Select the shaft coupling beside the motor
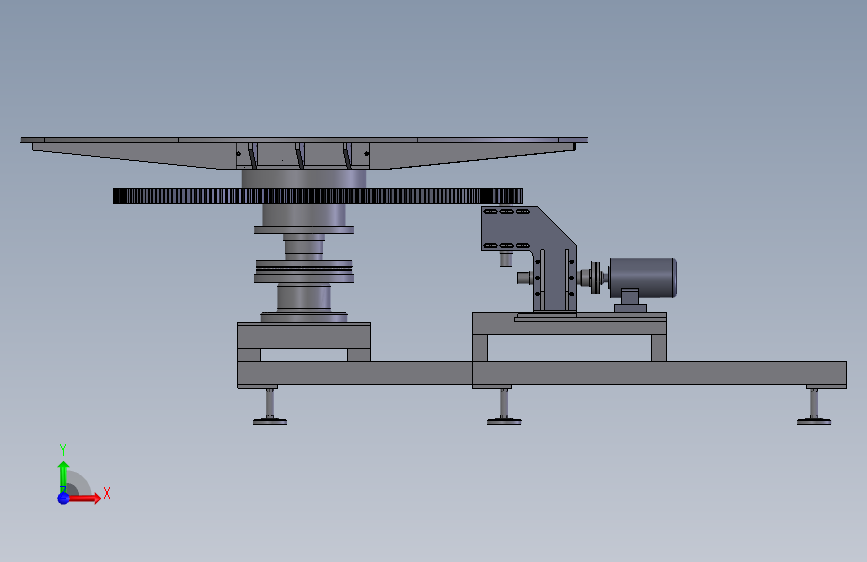This screenshot has width=867, height=562. (x=596, y=278)
